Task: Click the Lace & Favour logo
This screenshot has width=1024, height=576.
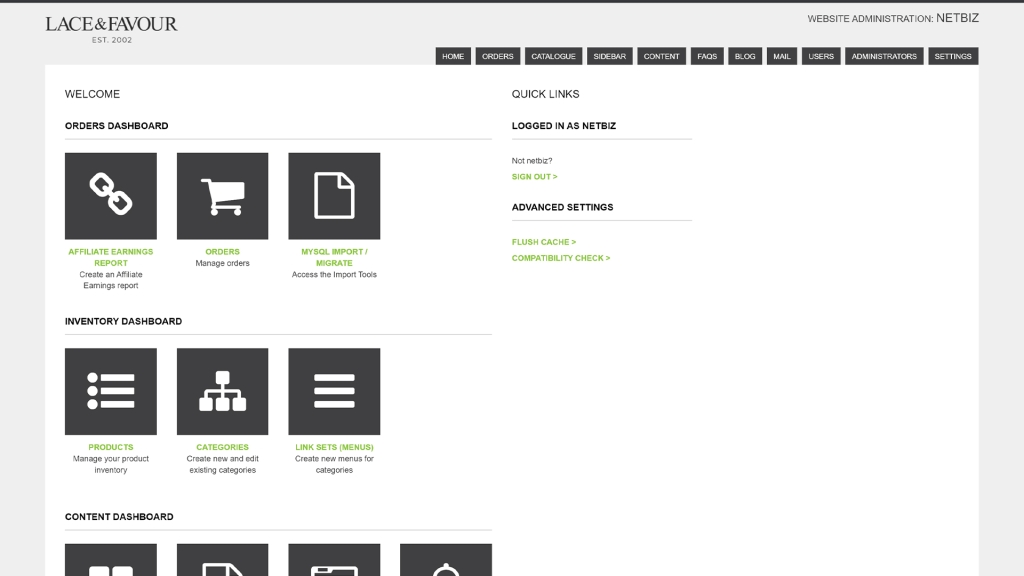Action: pos(111,27)
